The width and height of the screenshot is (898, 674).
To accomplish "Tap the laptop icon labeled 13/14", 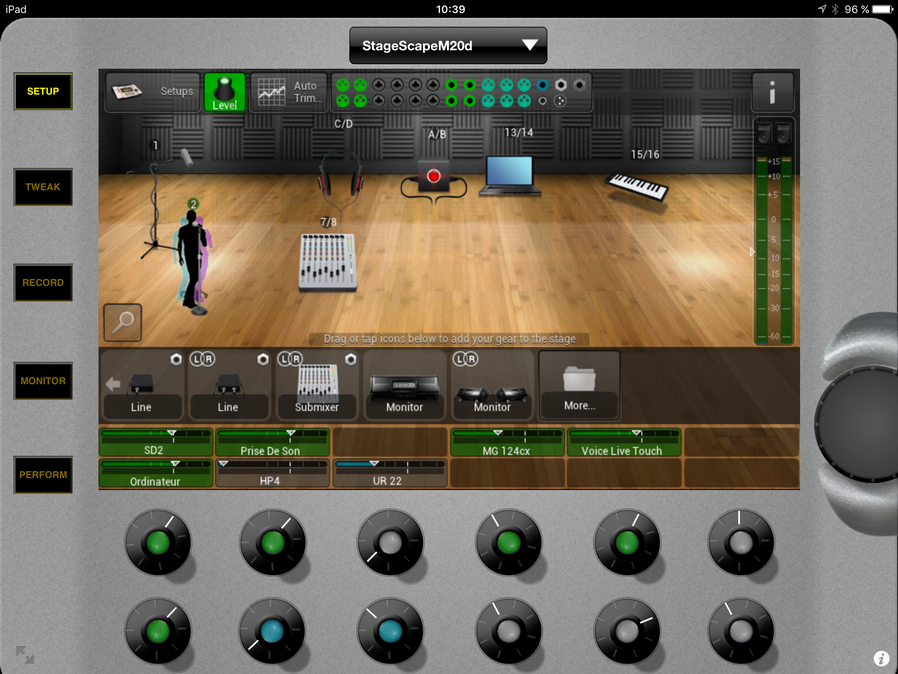I will point(510,174).
